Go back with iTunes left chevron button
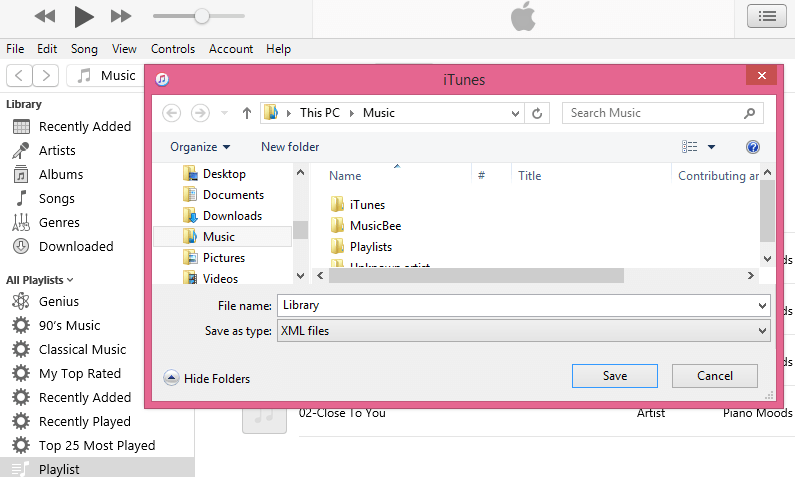Image resolution: width=795 pixels, height=477 pixels. point(19,76)
